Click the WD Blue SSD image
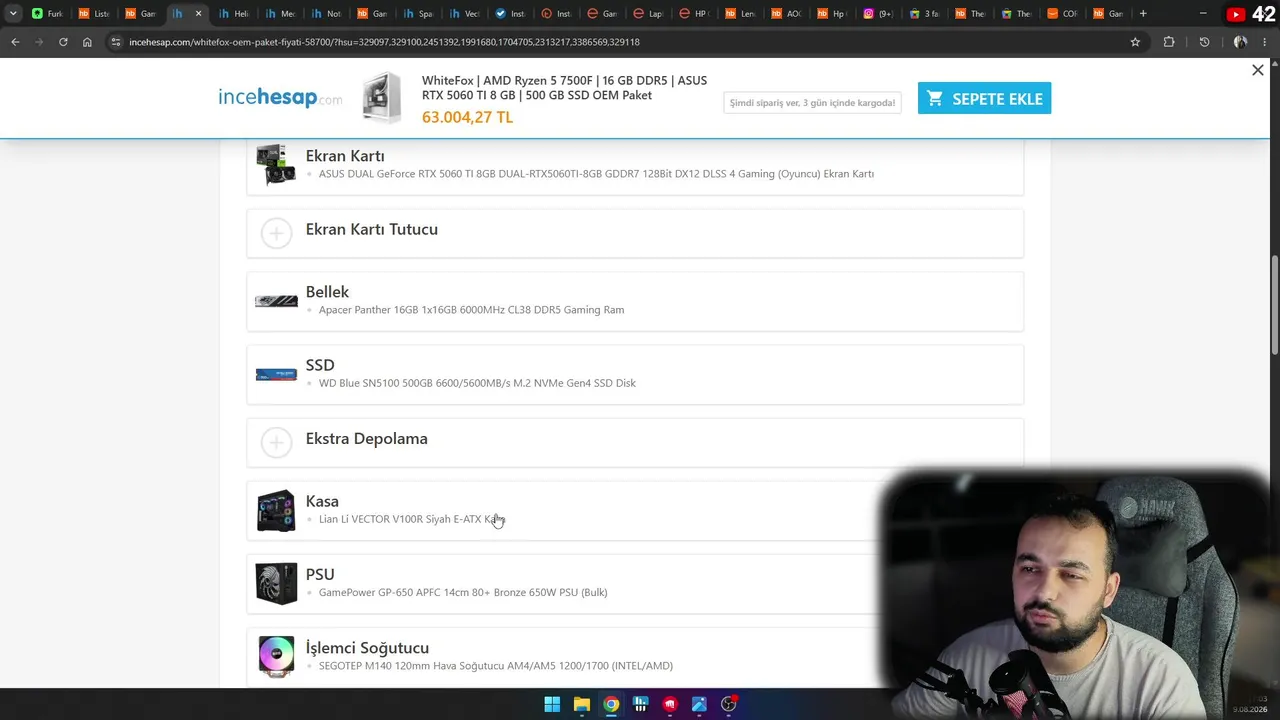The image size is (1280, 720). (x=276, y=374)
